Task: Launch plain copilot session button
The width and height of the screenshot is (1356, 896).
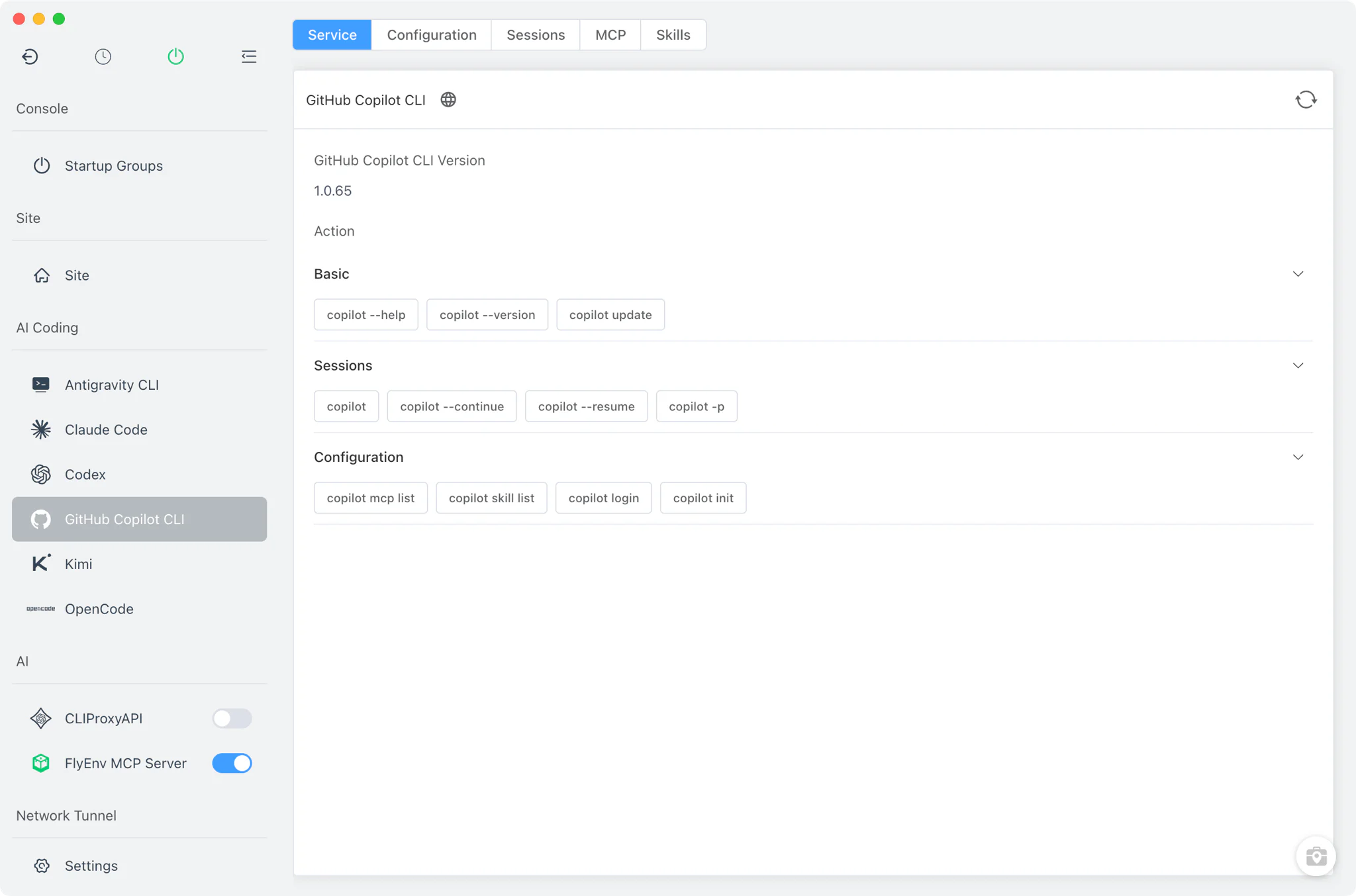Action: [x=346, y=406]
